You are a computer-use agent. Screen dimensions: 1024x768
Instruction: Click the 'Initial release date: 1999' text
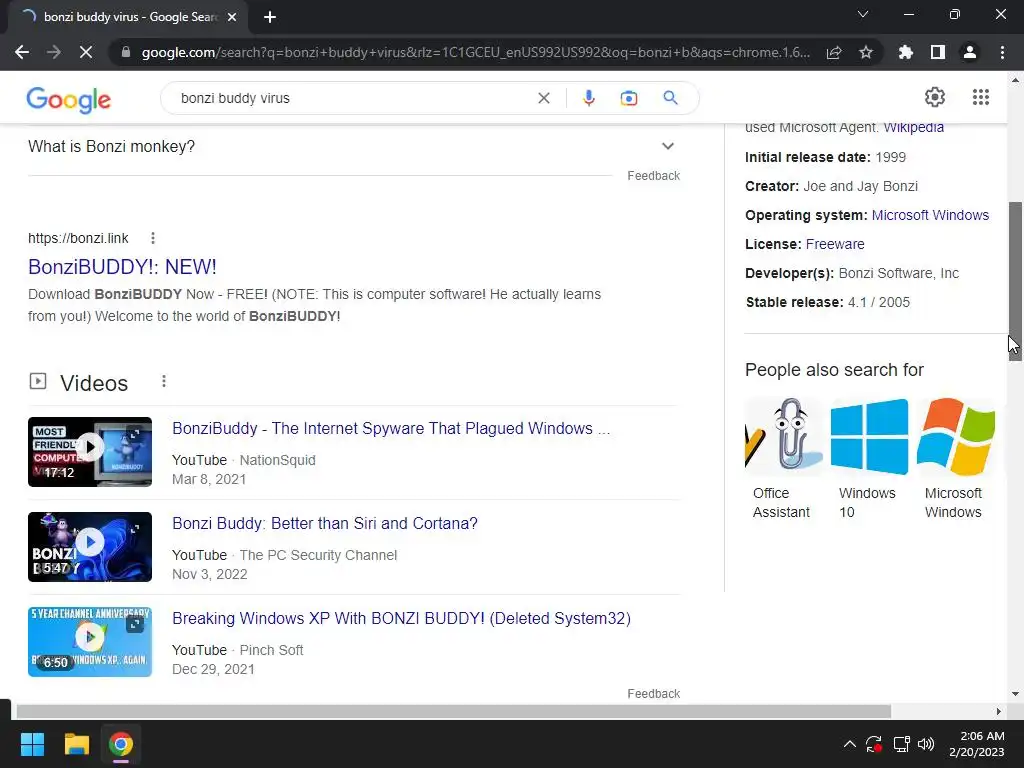click(x=825, y=157)
